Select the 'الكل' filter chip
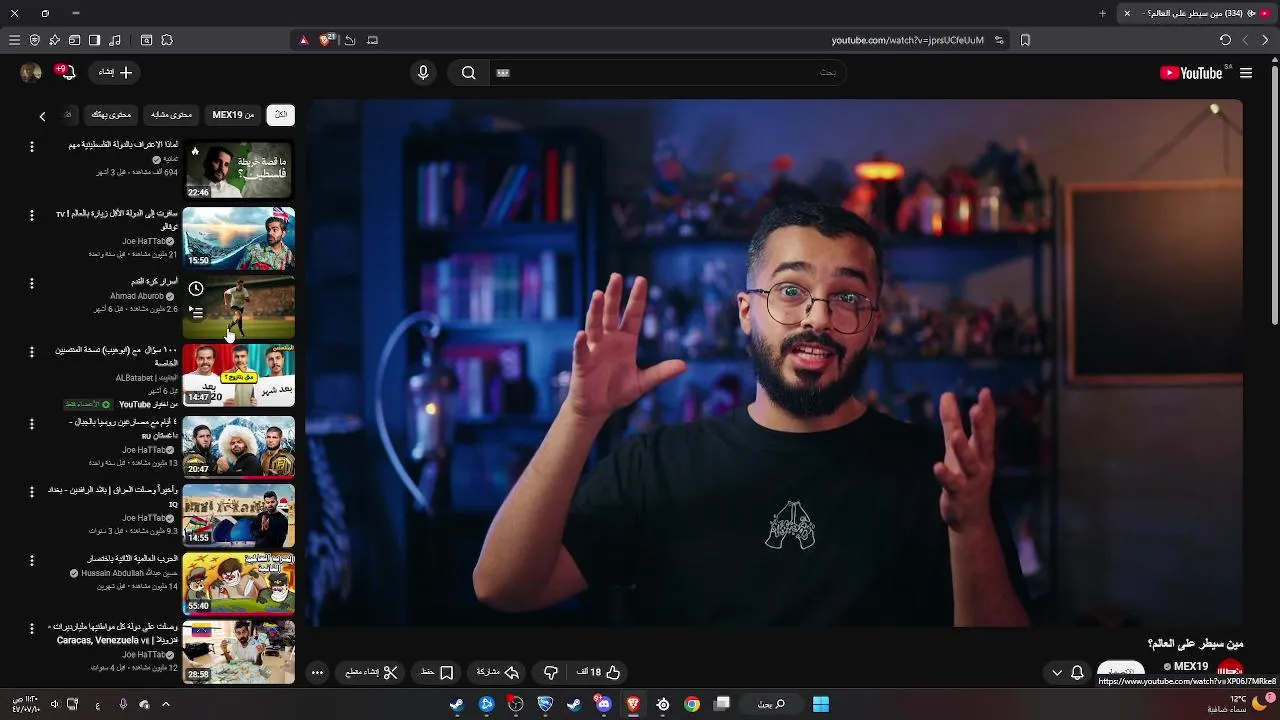The image size is (1280, 720). 281,115
